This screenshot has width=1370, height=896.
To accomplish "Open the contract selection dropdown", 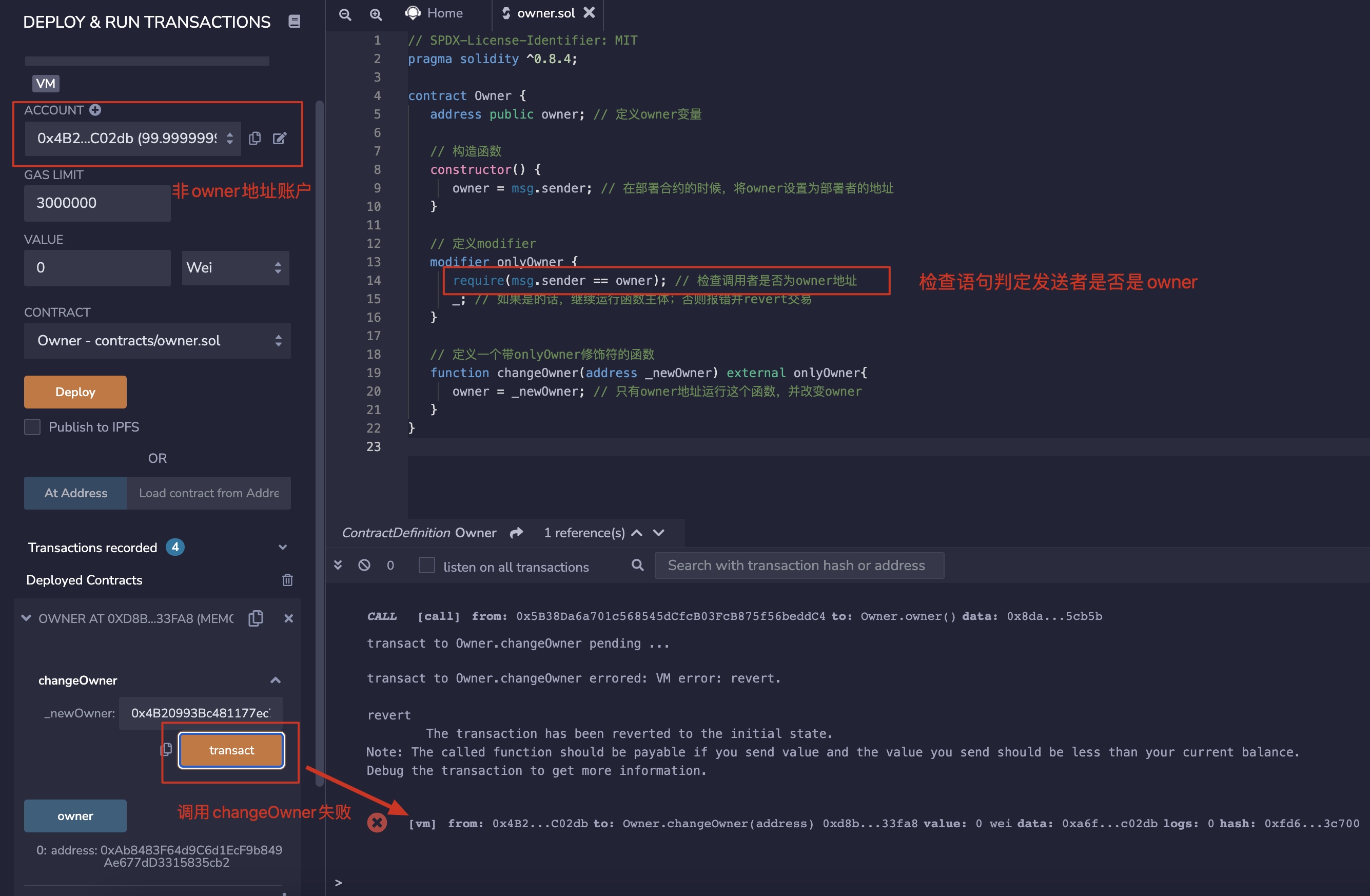I will pyautogui.click(x=157, y=341).
